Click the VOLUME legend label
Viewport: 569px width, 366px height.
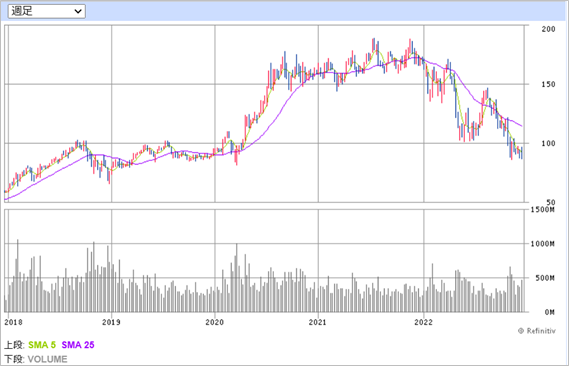click(x=48, y=359)
